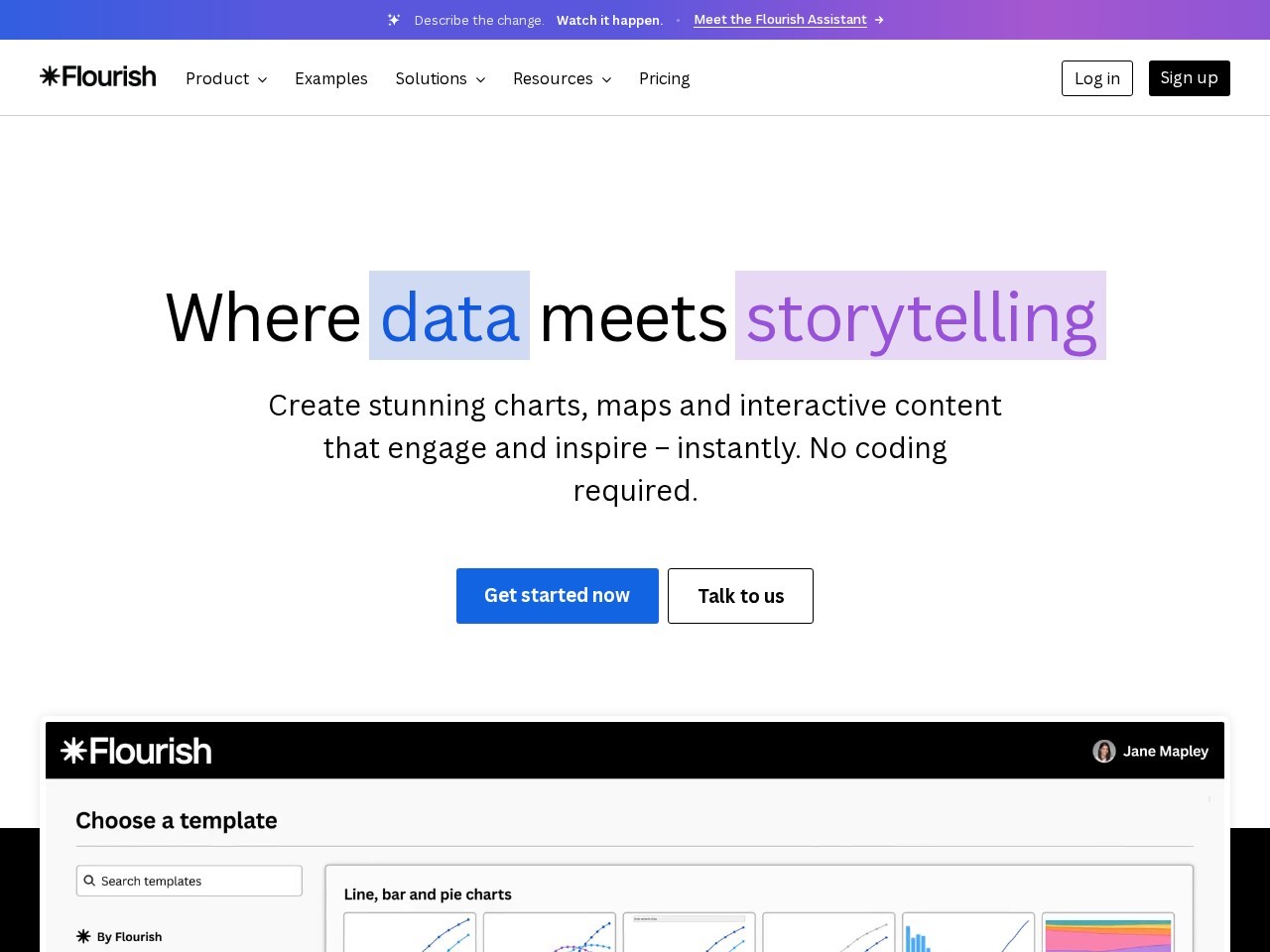This screenshot has width=1270, height=952.
Task: Click the Sign up button
Action: coord(1190,78)
